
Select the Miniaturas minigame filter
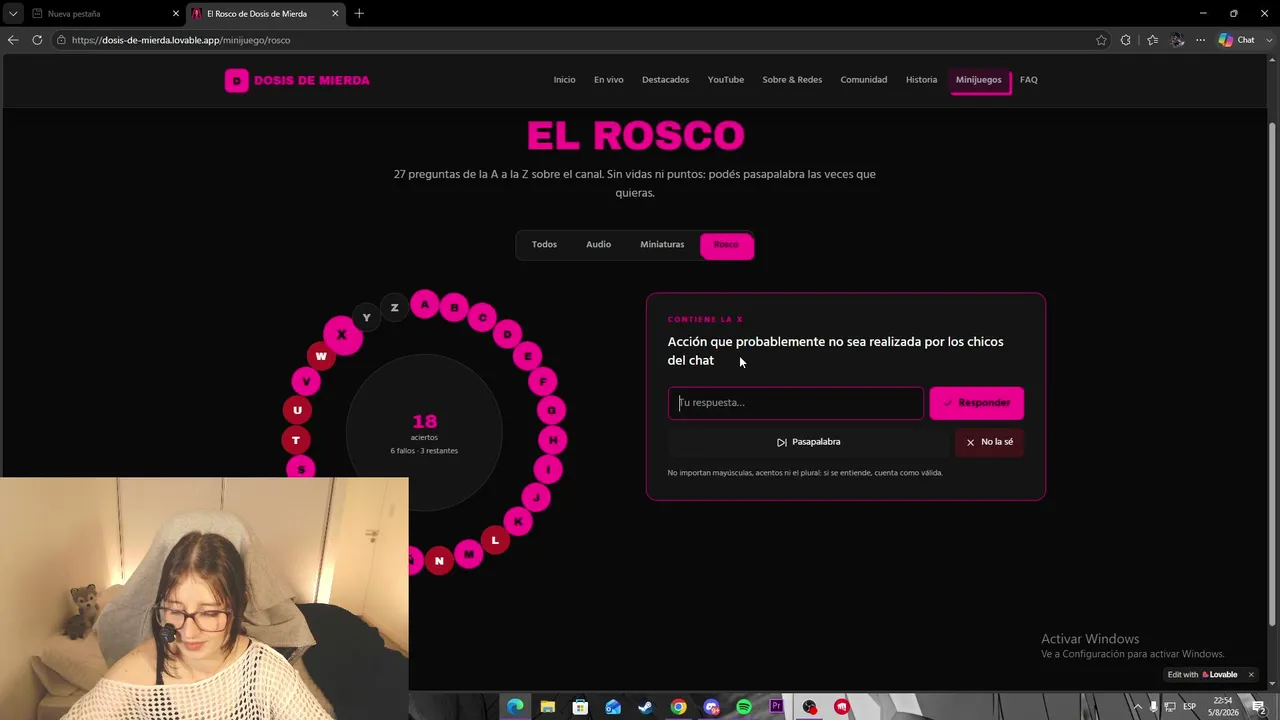click(x=662, y=245)
